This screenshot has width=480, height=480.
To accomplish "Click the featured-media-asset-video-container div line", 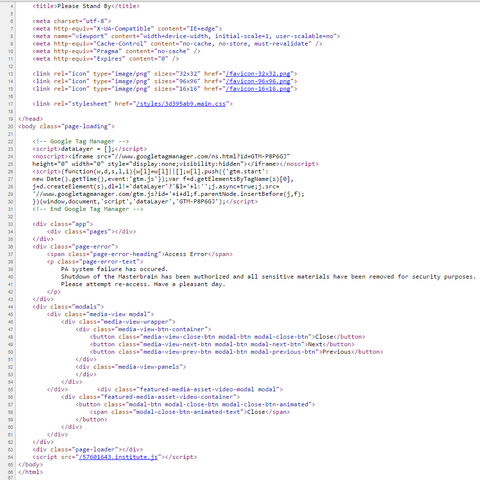I will (150, 397).
